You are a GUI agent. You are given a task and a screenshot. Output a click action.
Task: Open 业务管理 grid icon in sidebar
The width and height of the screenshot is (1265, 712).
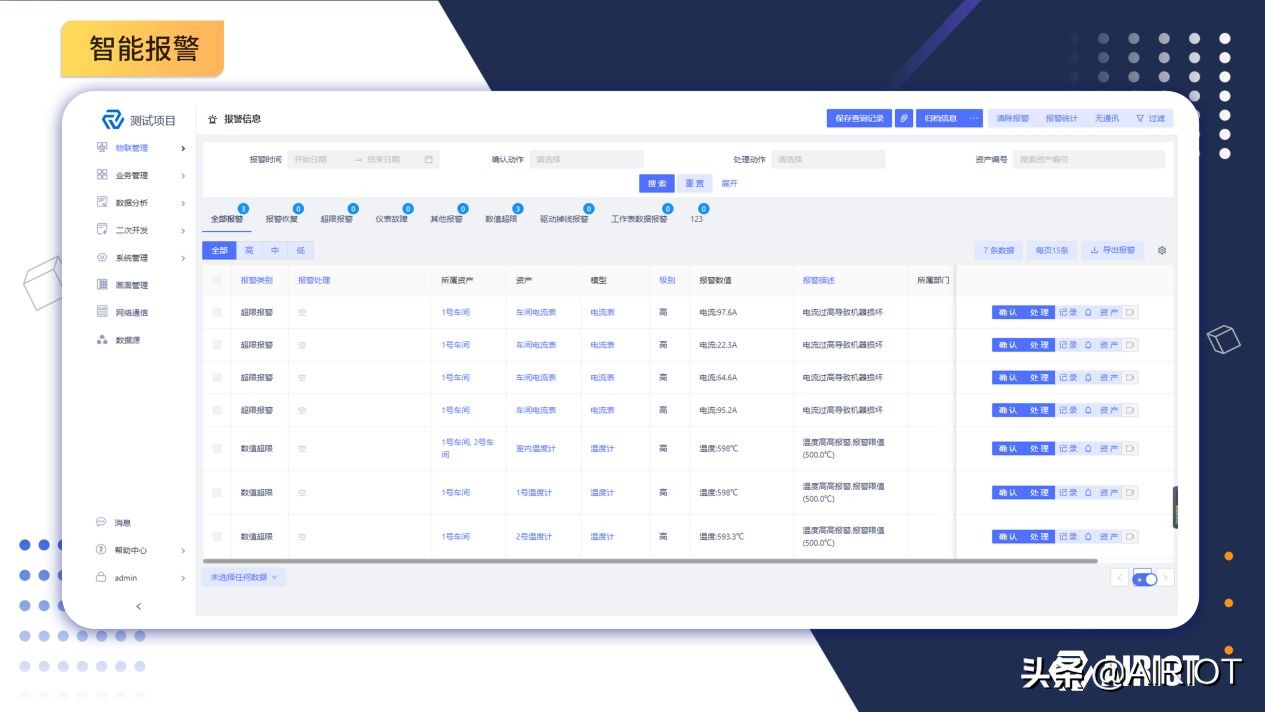click(102, 175)
